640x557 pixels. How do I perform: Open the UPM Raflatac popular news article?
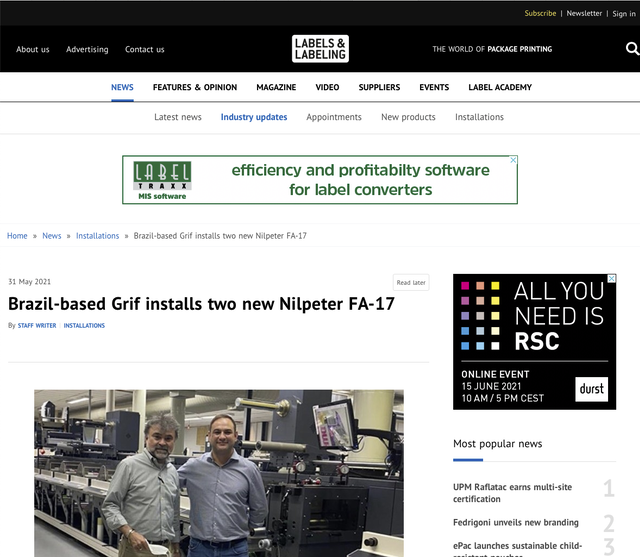(x=515, y=492)
